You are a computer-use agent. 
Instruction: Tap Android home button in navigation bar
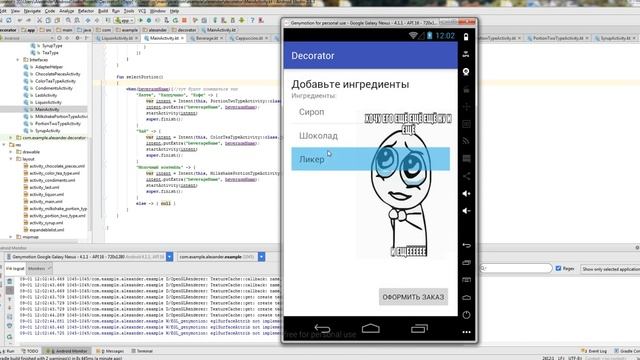371,328
